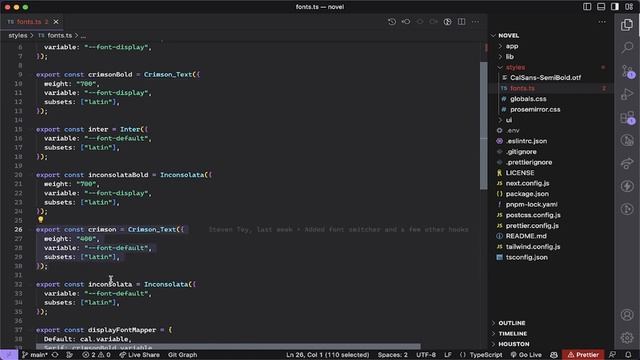Click the editor vertical scrollbar thumb

[x=484, y=125]
